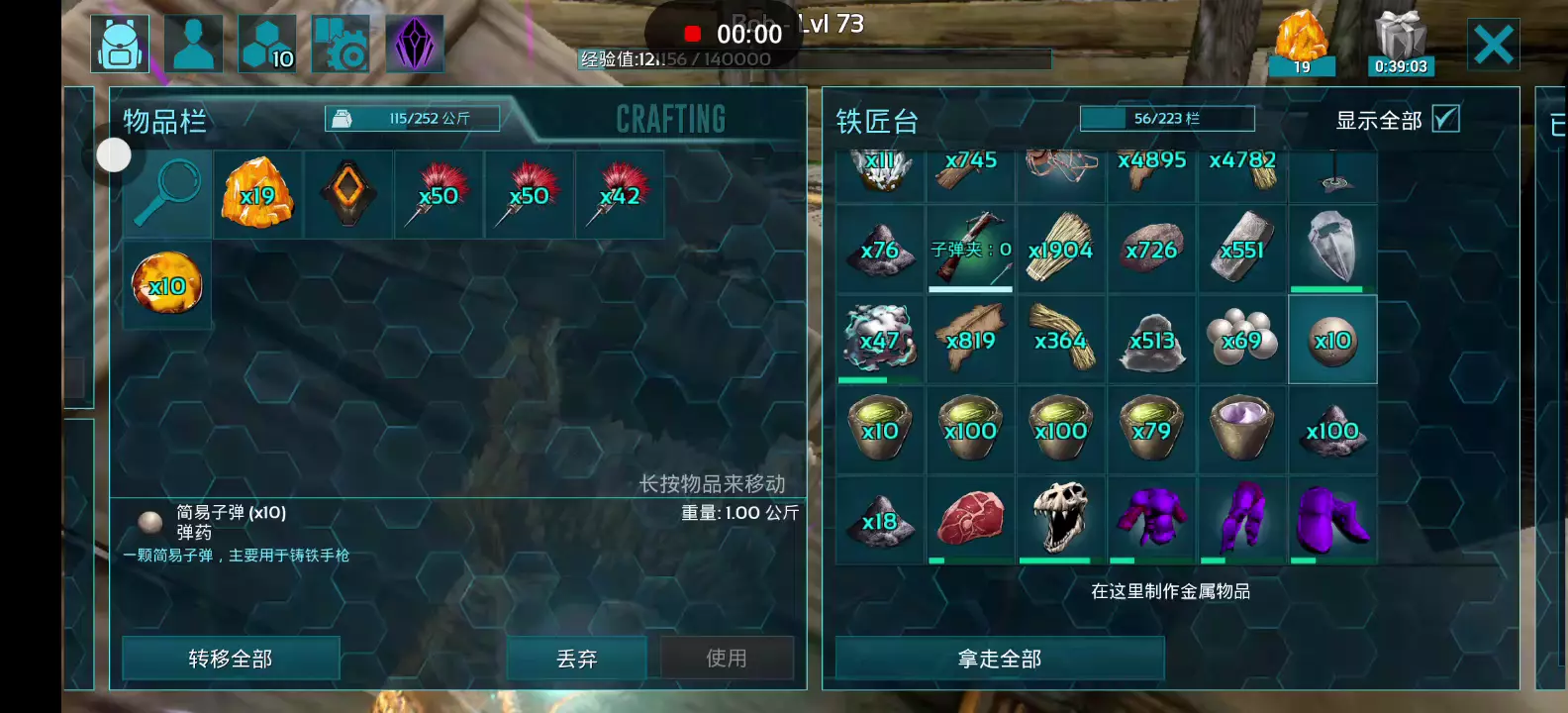1568x713 pixels.
Task: Open the character profile silhouette icon
Action: [x=193, y=44]
